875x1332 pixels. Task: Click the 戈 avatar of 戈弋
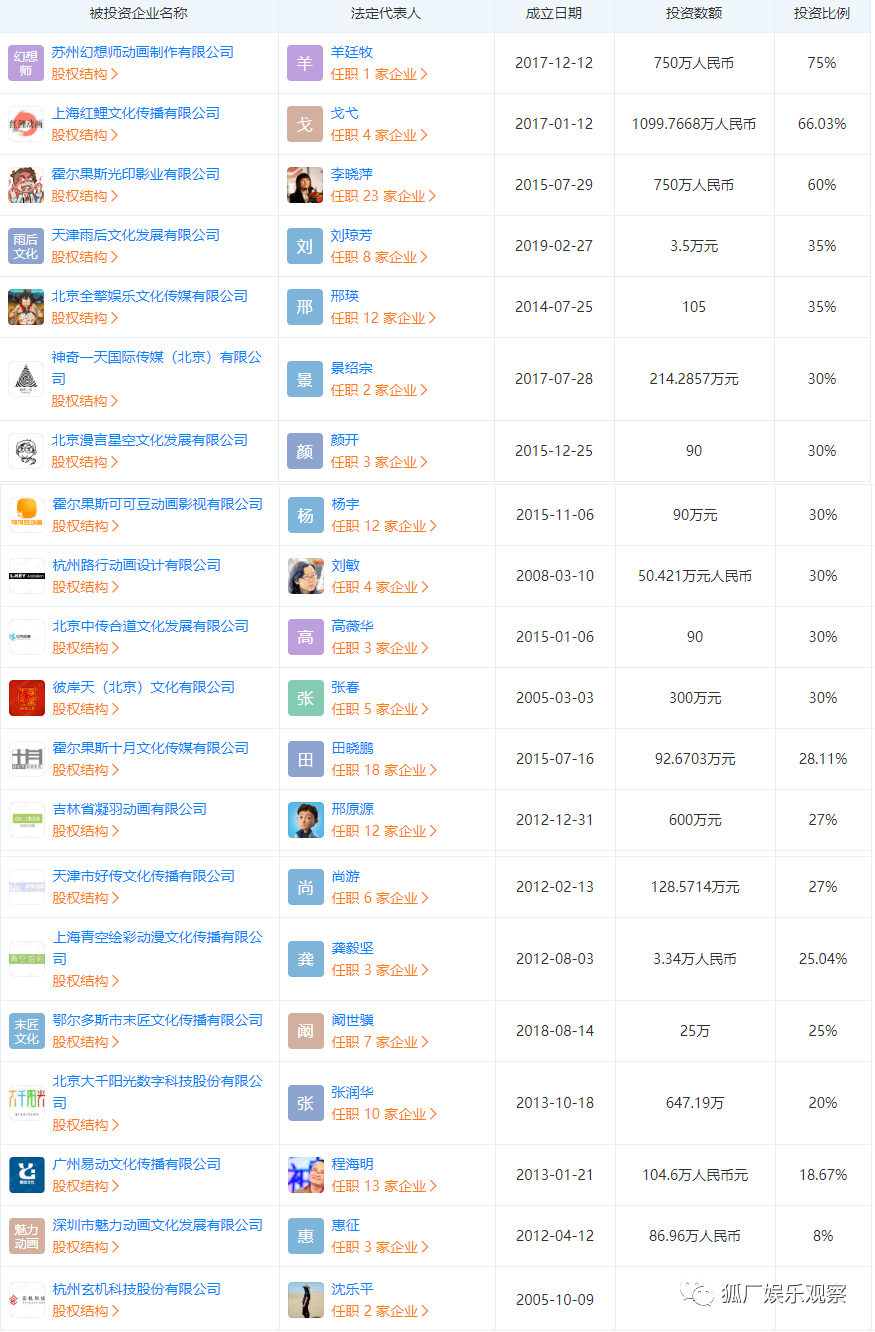305,124
